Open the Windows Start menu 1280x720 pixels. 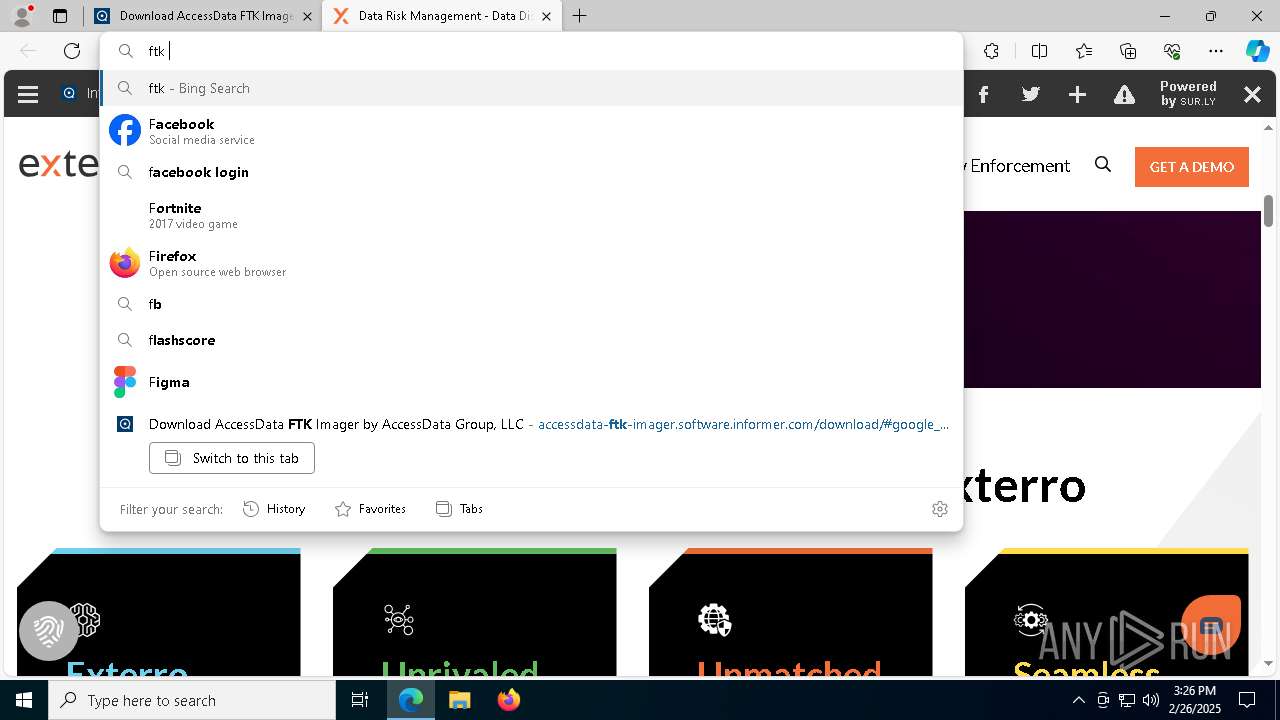coord(24,700)
